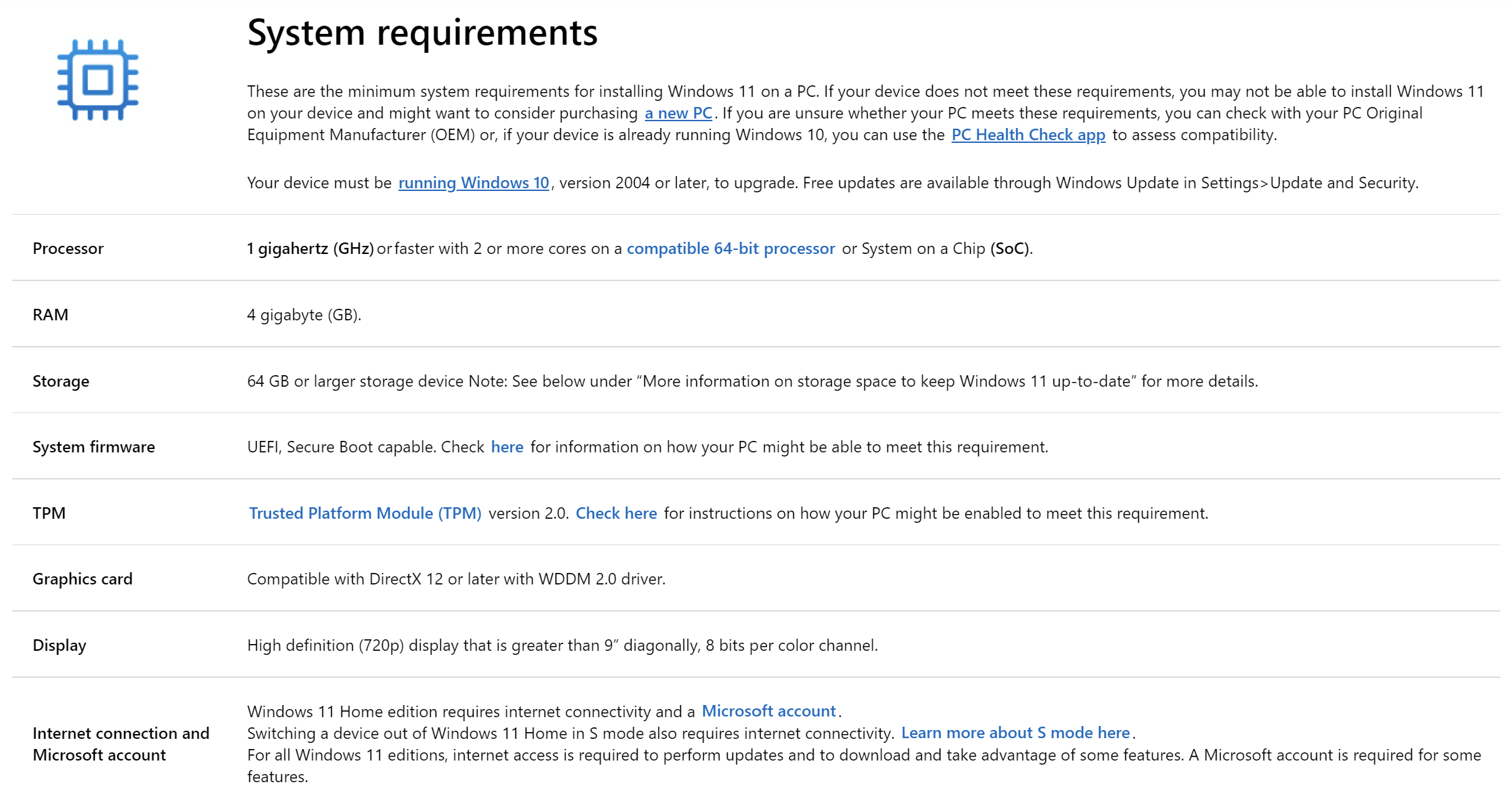Open 'Learn more about S mode here' link
This screenshot has height=791, width=1512.
pyautogui.click(x=1015, y=733)
